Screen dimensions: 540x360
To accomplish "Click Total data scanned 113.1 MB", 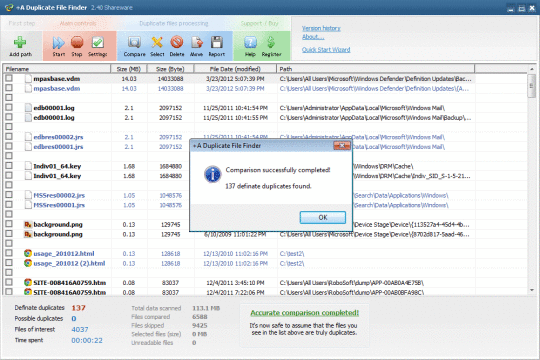I will coord(206,308).
